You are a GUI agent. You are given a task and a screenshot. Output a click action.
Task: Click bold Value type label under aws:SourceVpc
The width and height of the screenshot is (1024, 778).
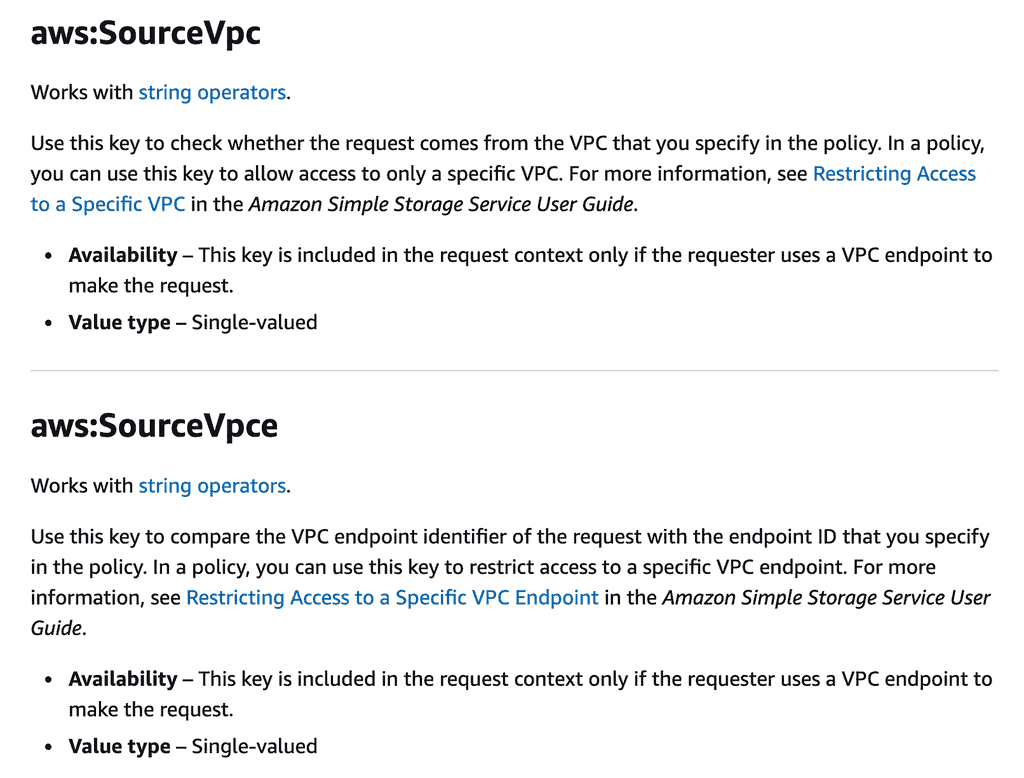pos(119,323)
